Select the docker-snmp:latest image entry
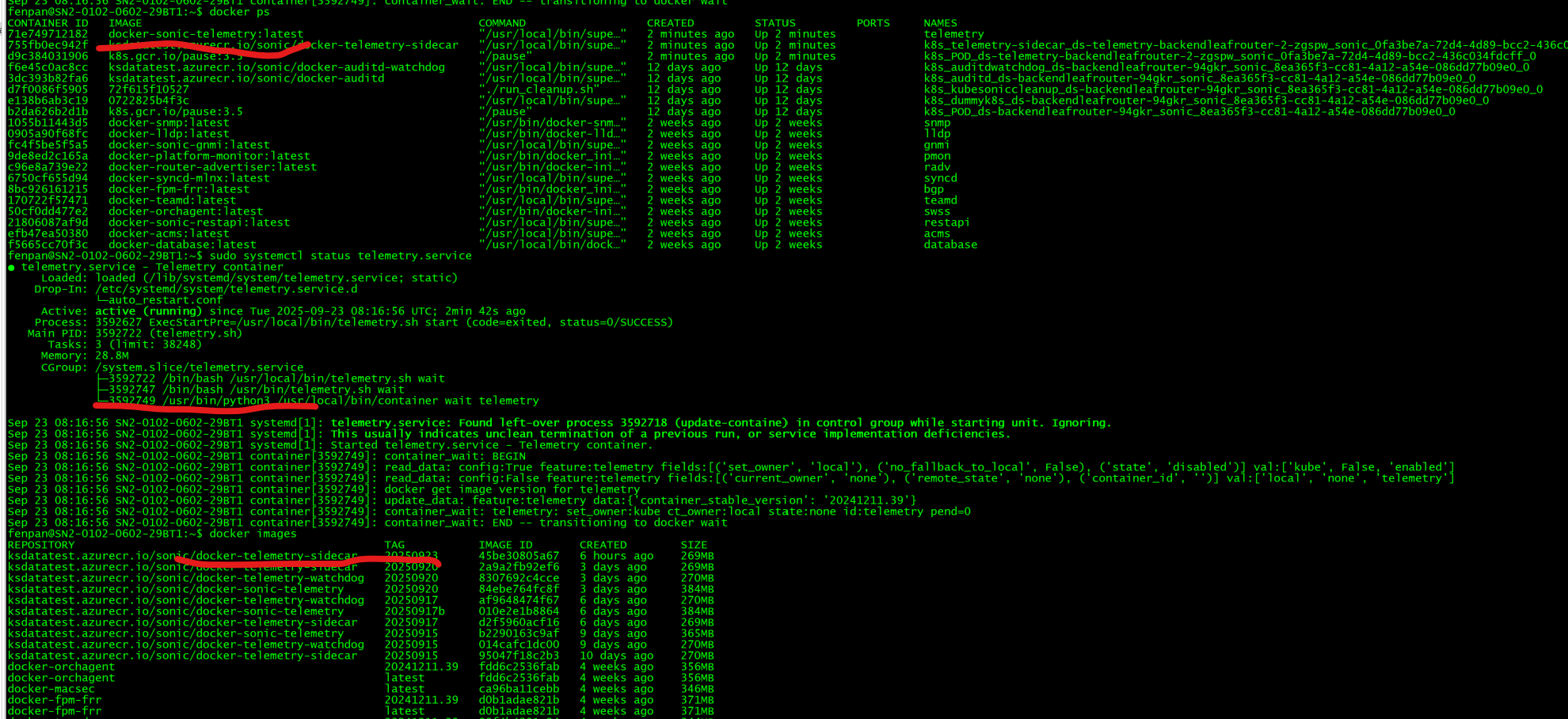 point(169,123)
